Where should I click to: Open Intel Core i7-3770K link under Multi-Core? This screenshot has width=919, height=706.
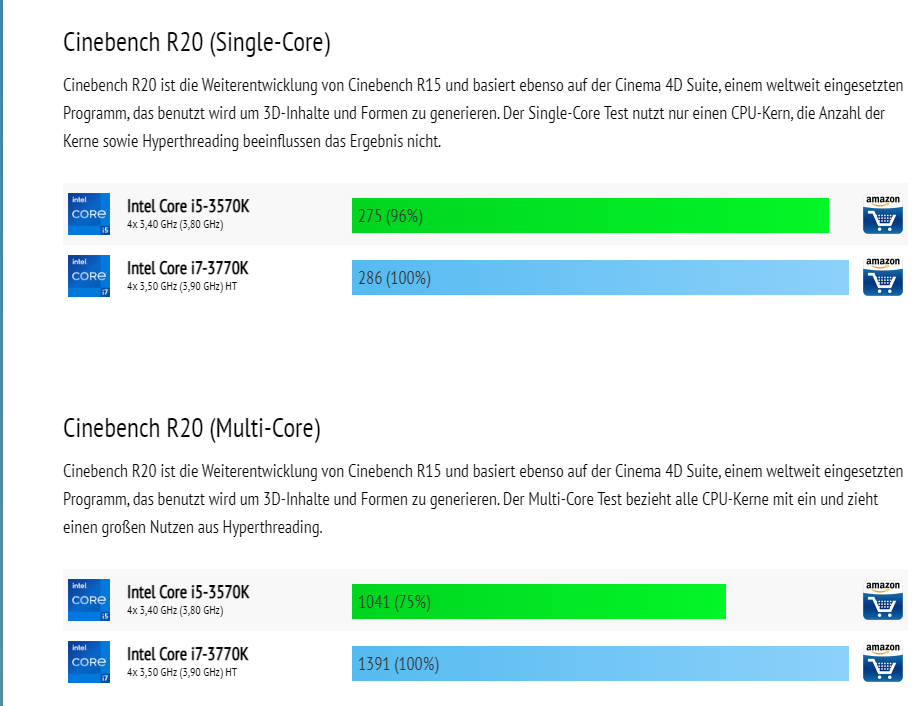(x=187, y=654)
